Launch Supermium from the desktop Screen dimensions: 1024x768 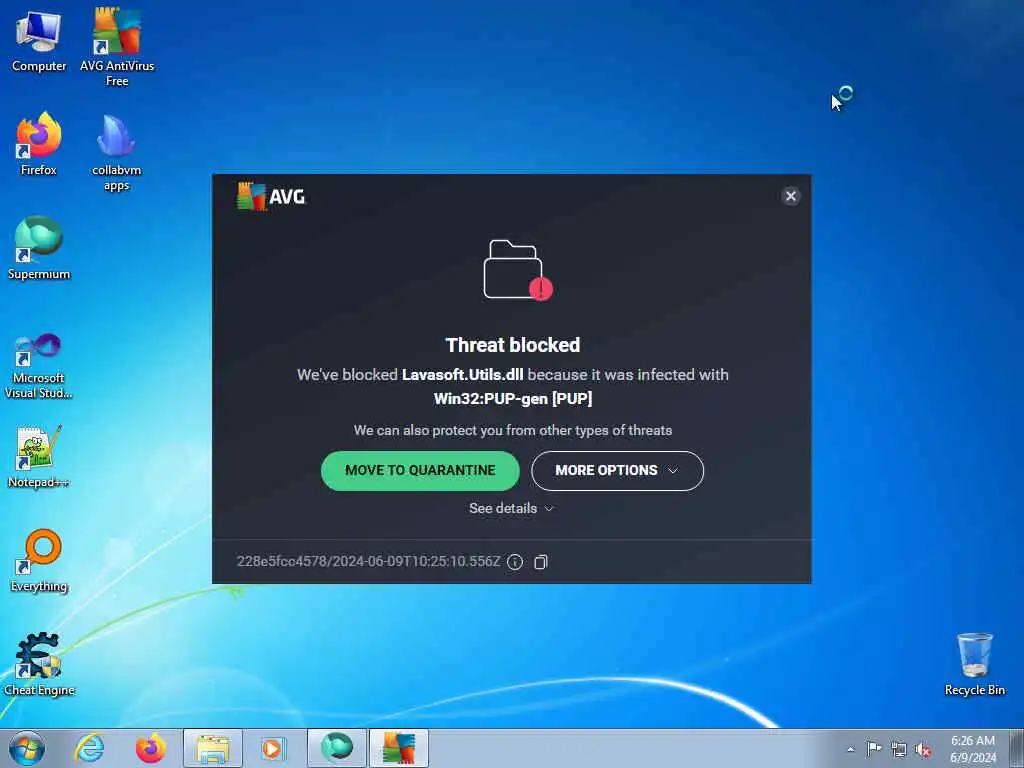(39, 249)
